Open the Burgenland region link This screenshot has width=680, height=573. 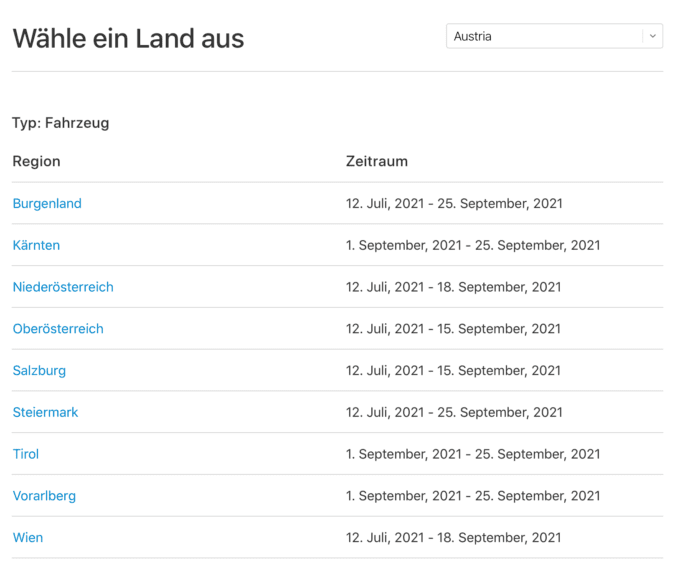[47, 203]
